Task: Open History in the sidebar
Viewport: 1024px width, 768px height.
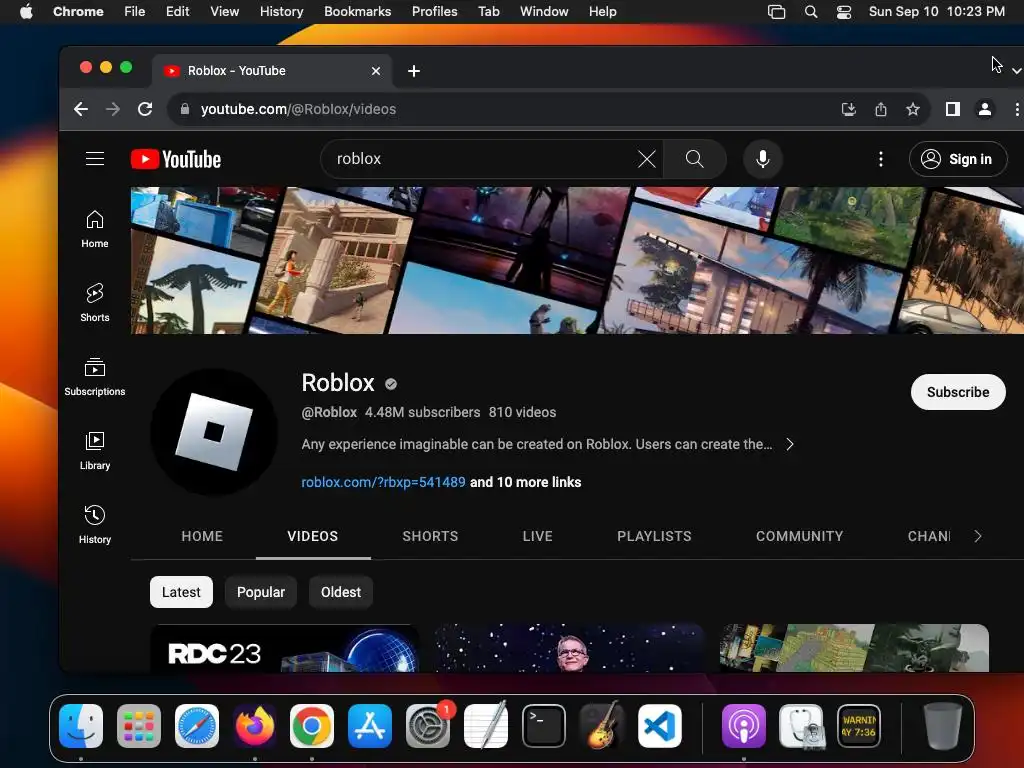Action: point(95,524)
